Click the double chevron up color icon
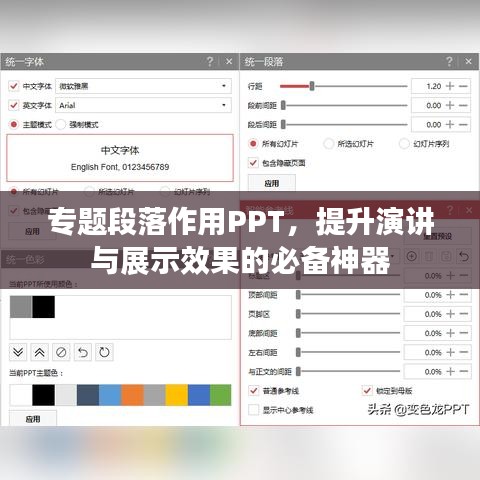The width and height of the screenshot is (480, 480). coord(40,352)
